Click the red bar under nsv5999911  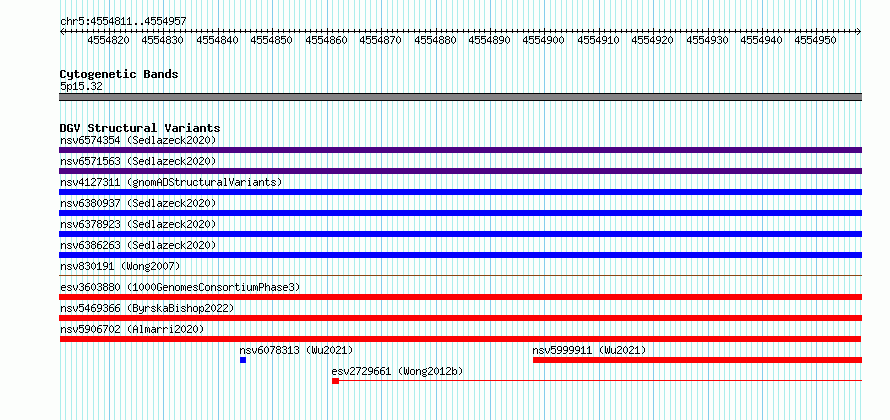pos(698,360)
